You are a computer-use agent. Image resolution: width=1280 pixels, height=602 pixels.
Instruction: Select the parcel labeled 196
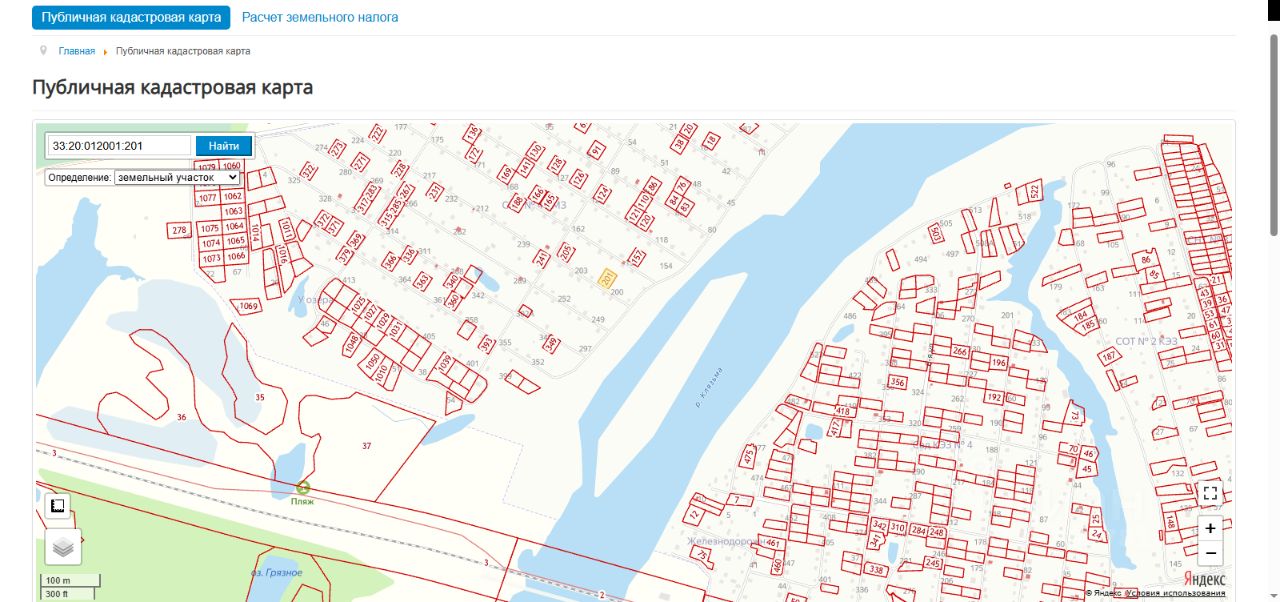[998, 363]
